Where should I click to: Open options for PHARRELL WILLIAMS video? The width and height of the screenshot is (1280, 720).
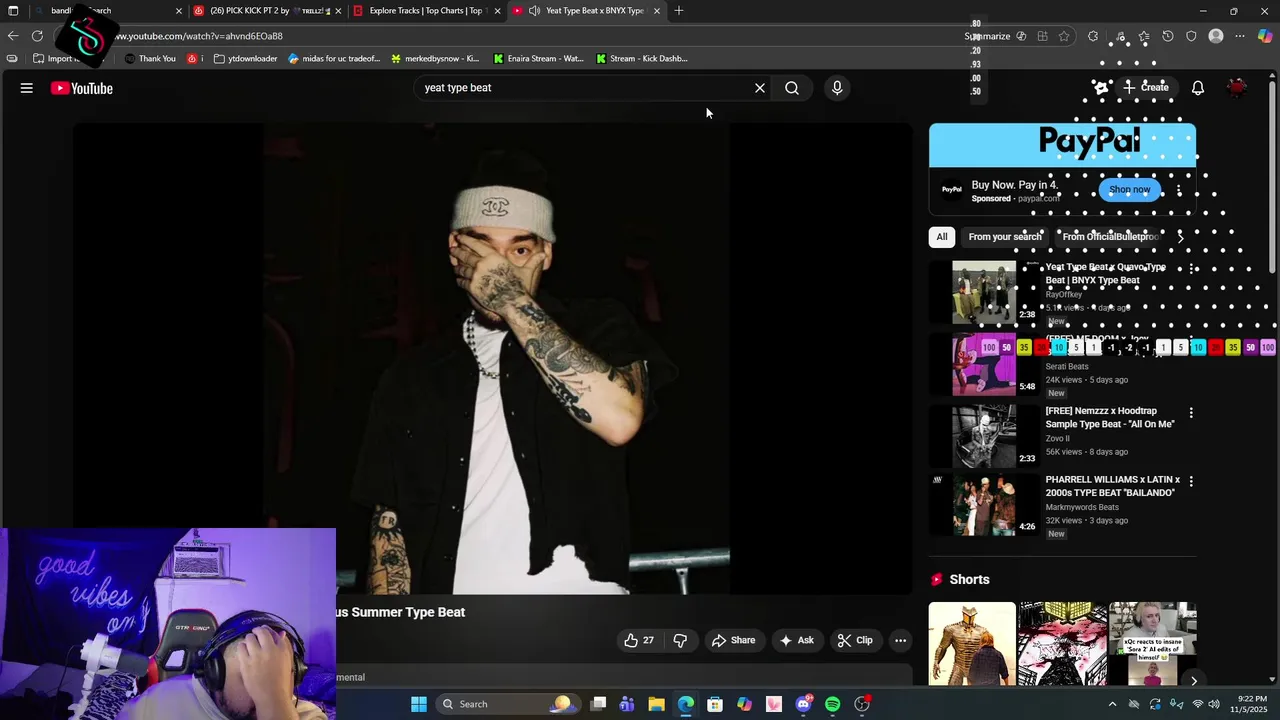click(1190, 481)
